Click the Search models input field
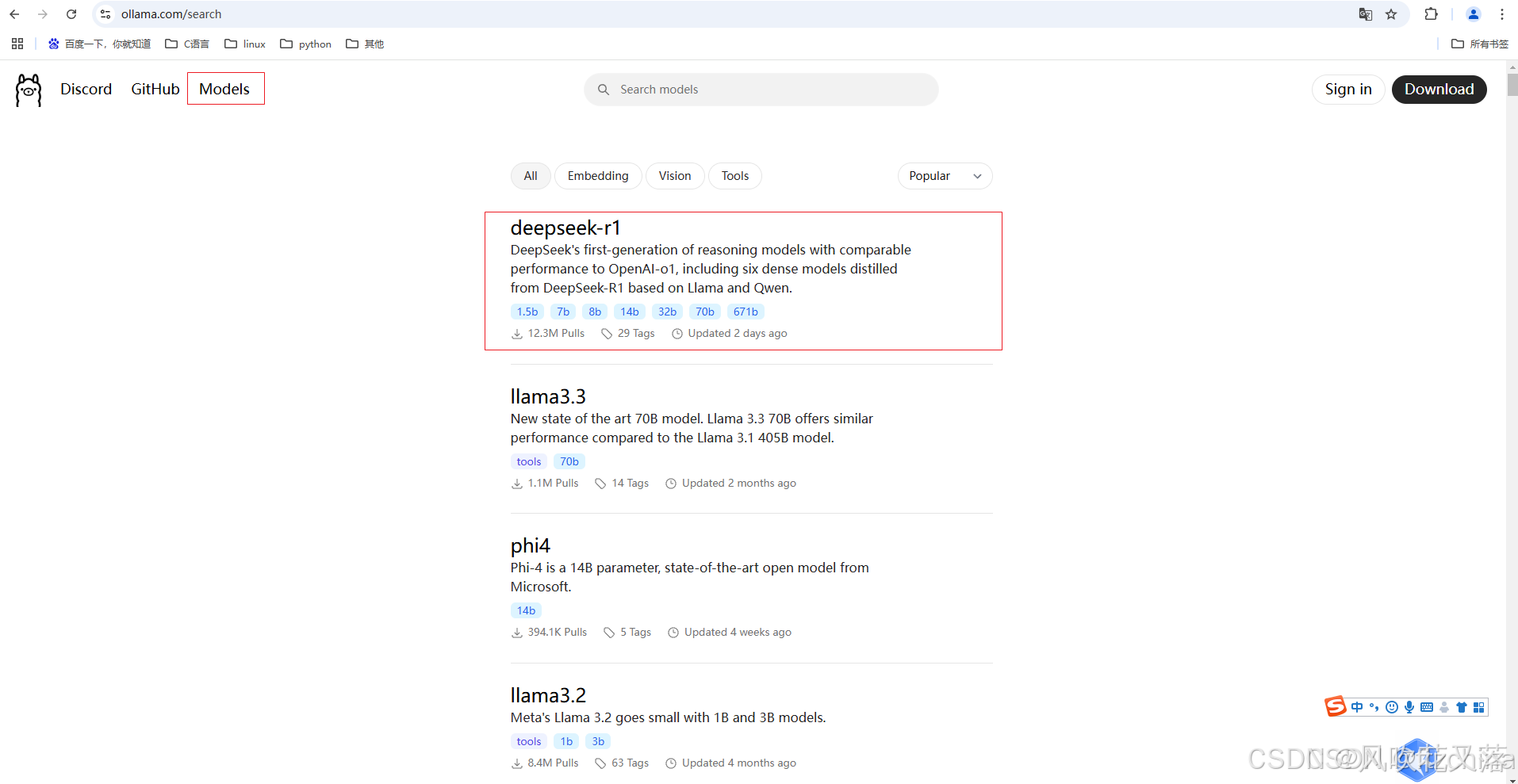The height and width of the screenshot is (784, 1518). pyautogui.click(x=761, y=90)
